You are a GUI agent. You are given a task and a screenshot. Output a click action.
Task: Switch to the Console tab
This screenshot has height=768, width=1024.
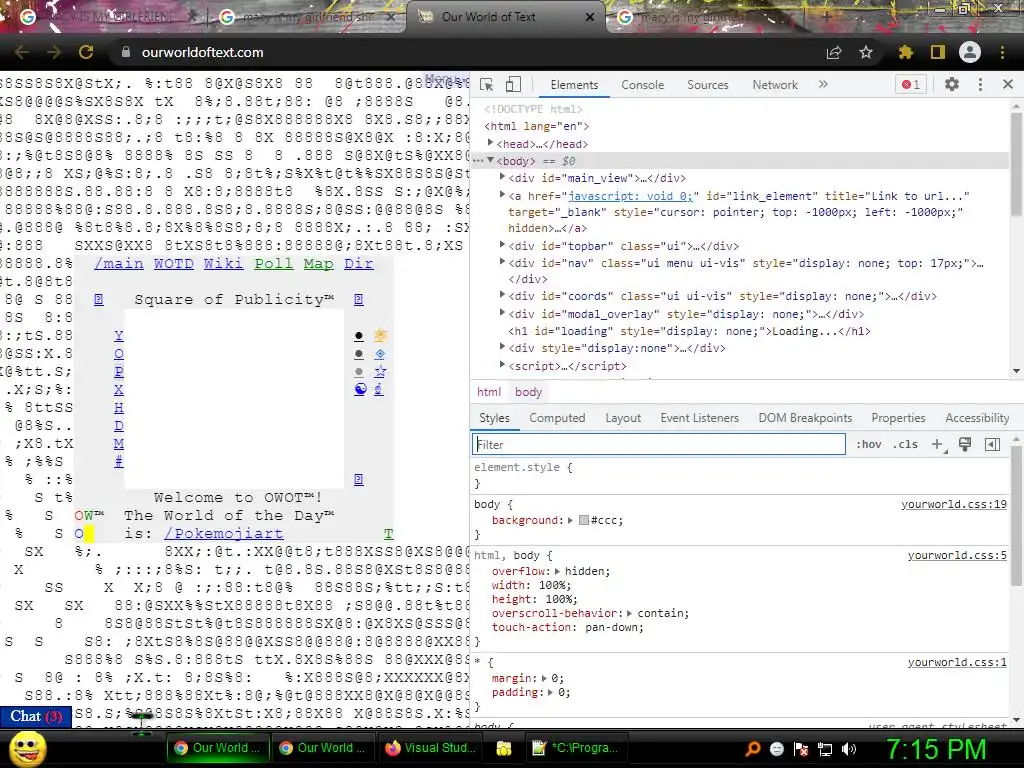pos(643,85)
